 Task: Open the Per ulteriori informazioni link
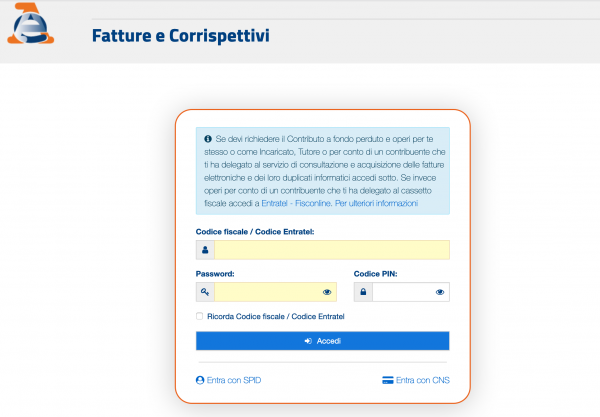coord(377,203)
